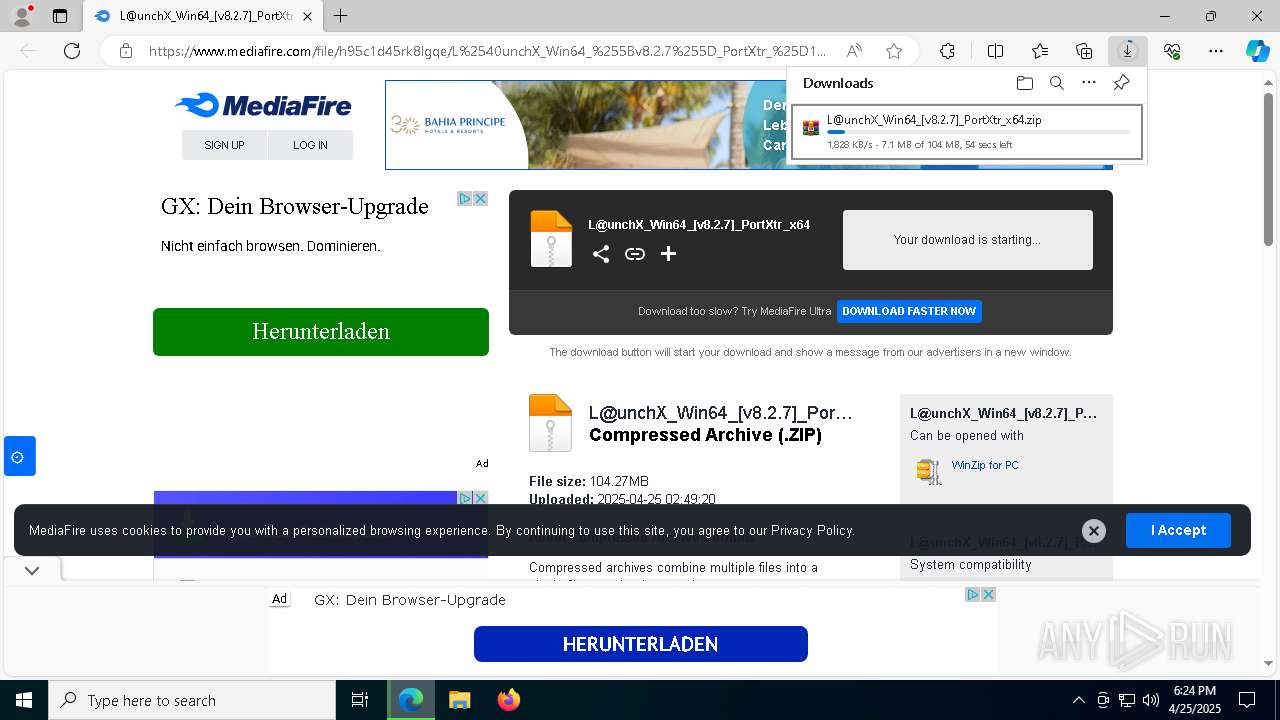Open the Favorites list
This screenshot has width=1280, height=720.
[1040, 51]
